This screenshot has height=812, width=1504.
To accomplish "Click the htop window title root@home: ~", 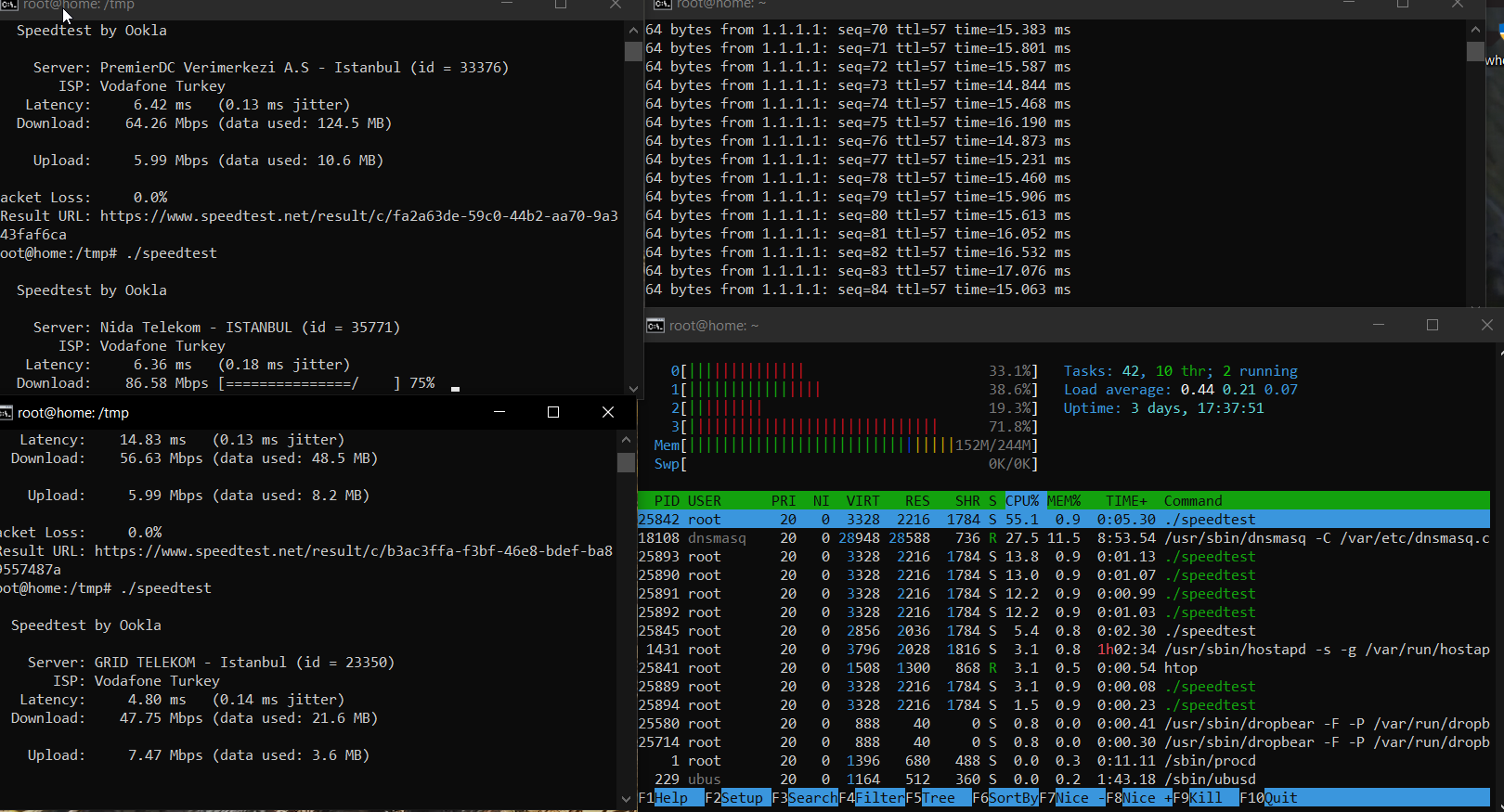I will [x=714, y=326].
